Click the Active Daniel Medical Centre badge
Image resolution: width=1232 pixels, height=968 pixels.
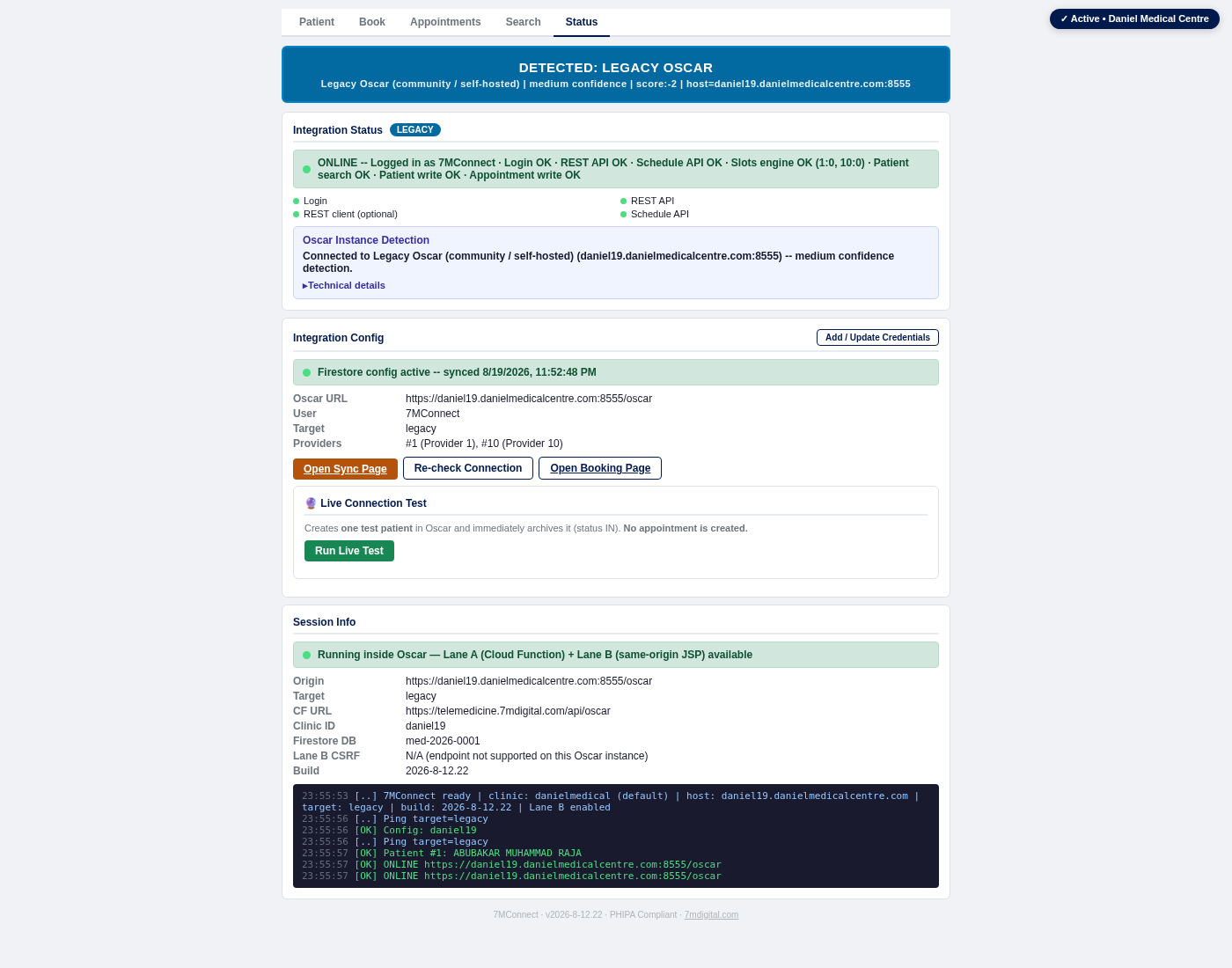click(x=1134, y=18)
